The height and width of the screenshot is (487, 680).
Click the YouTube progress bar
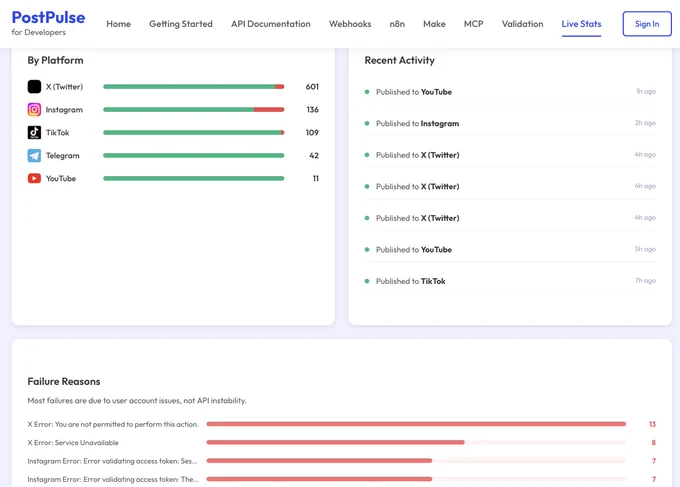[193, 178]
